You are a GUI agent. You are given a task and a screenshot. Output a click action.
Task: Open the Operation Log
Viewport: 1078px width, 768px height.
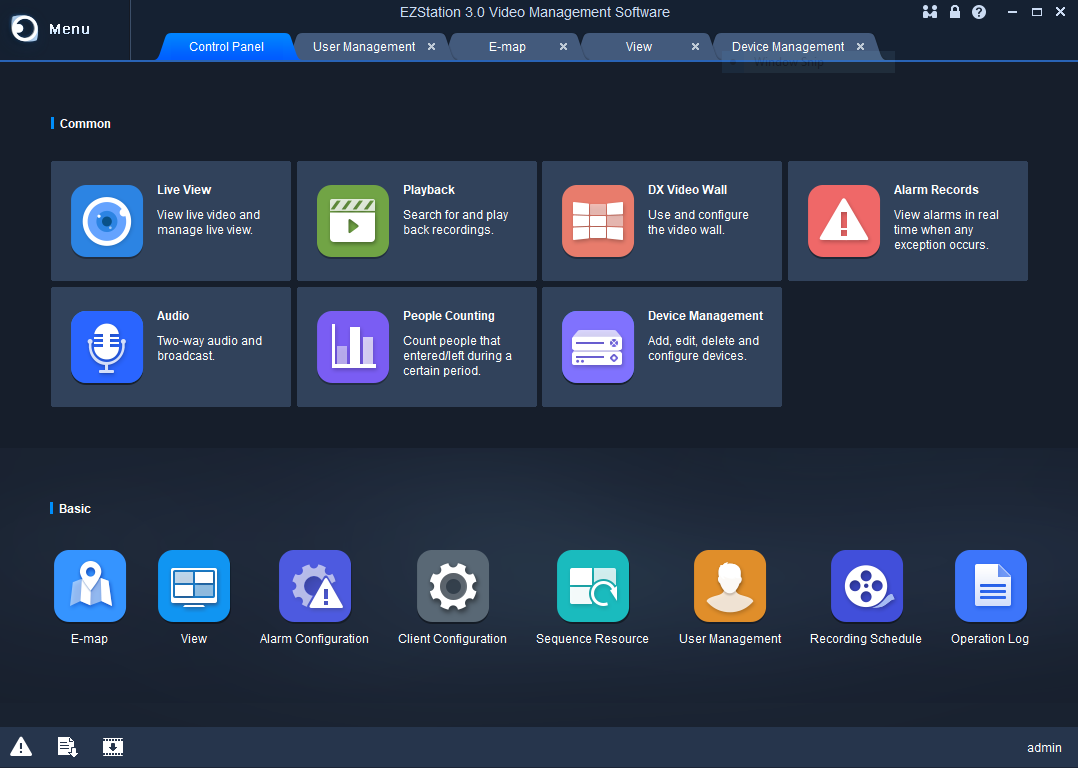[990, 586]
